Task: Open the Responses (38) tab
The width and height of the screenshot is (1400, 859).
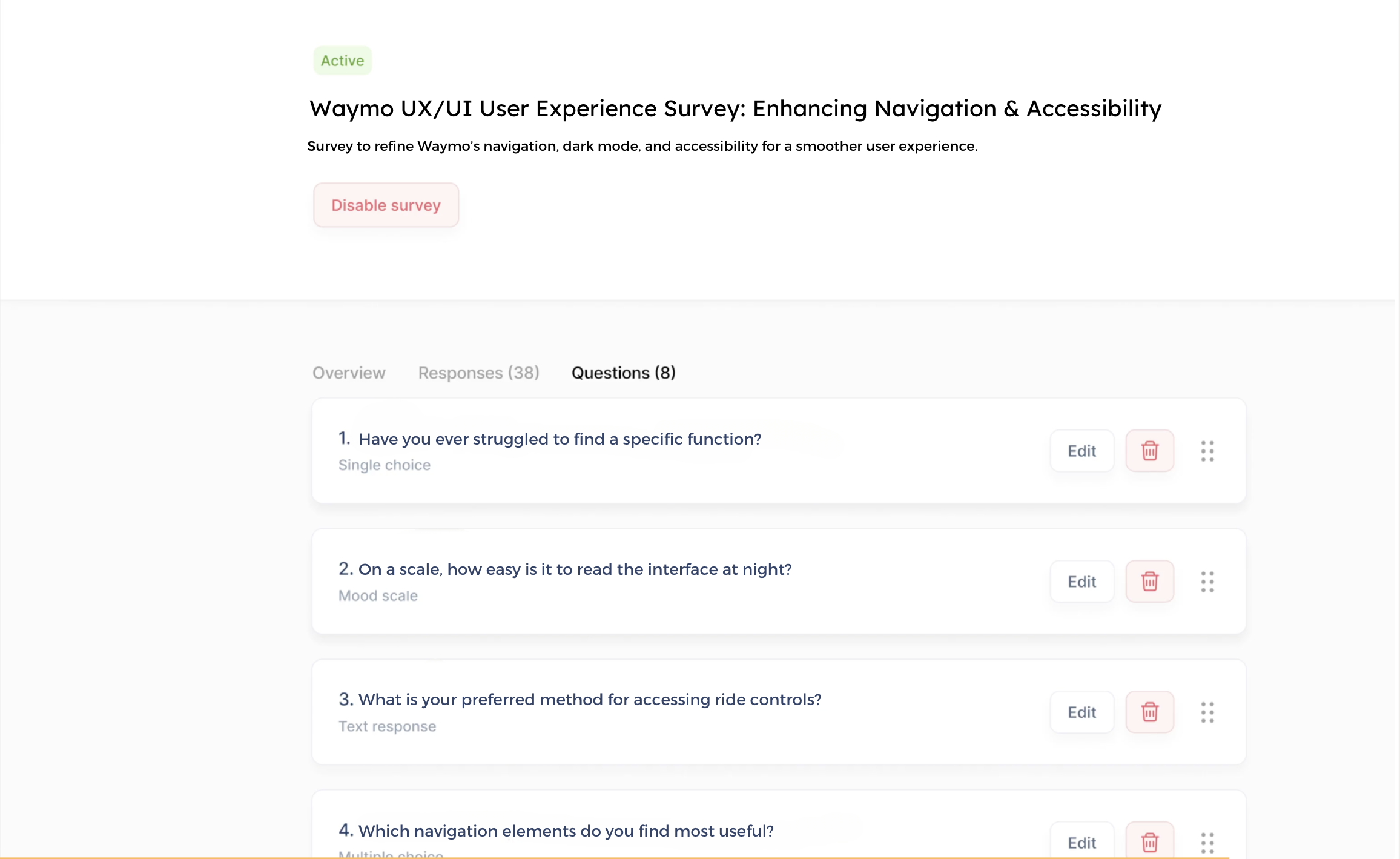Action: coord(478,373)
